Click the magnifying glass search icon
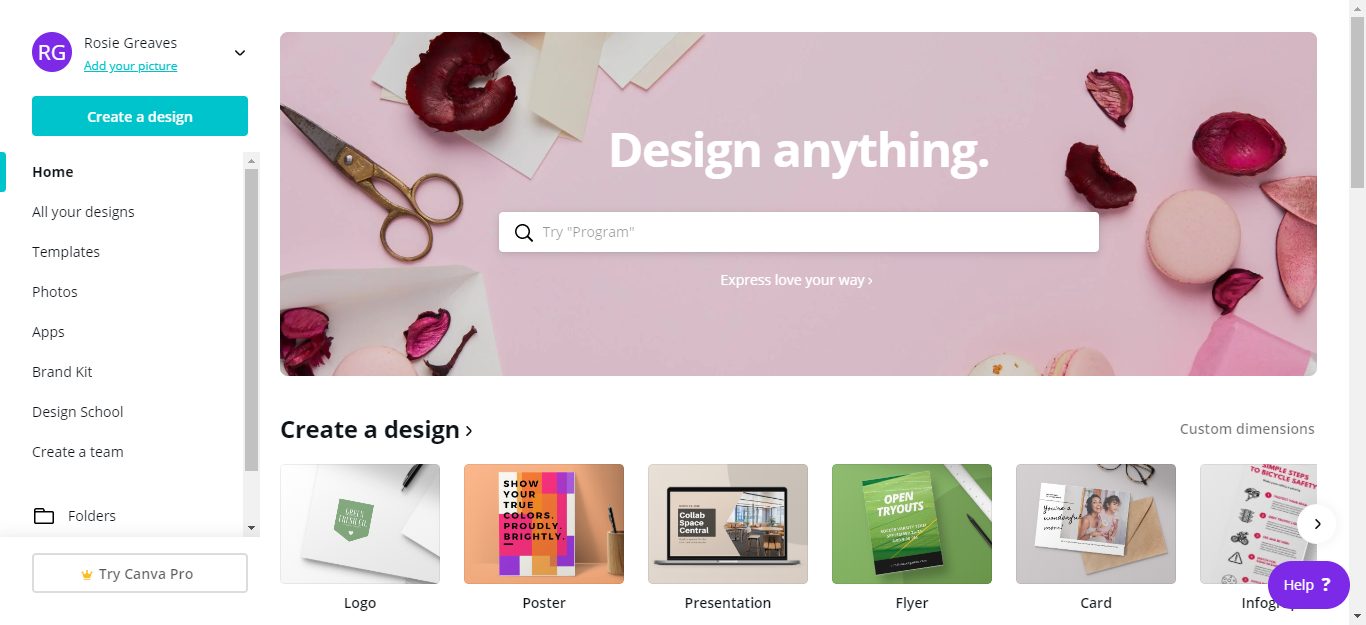This screenshot has height=625, width=1366. pos(524,232)
